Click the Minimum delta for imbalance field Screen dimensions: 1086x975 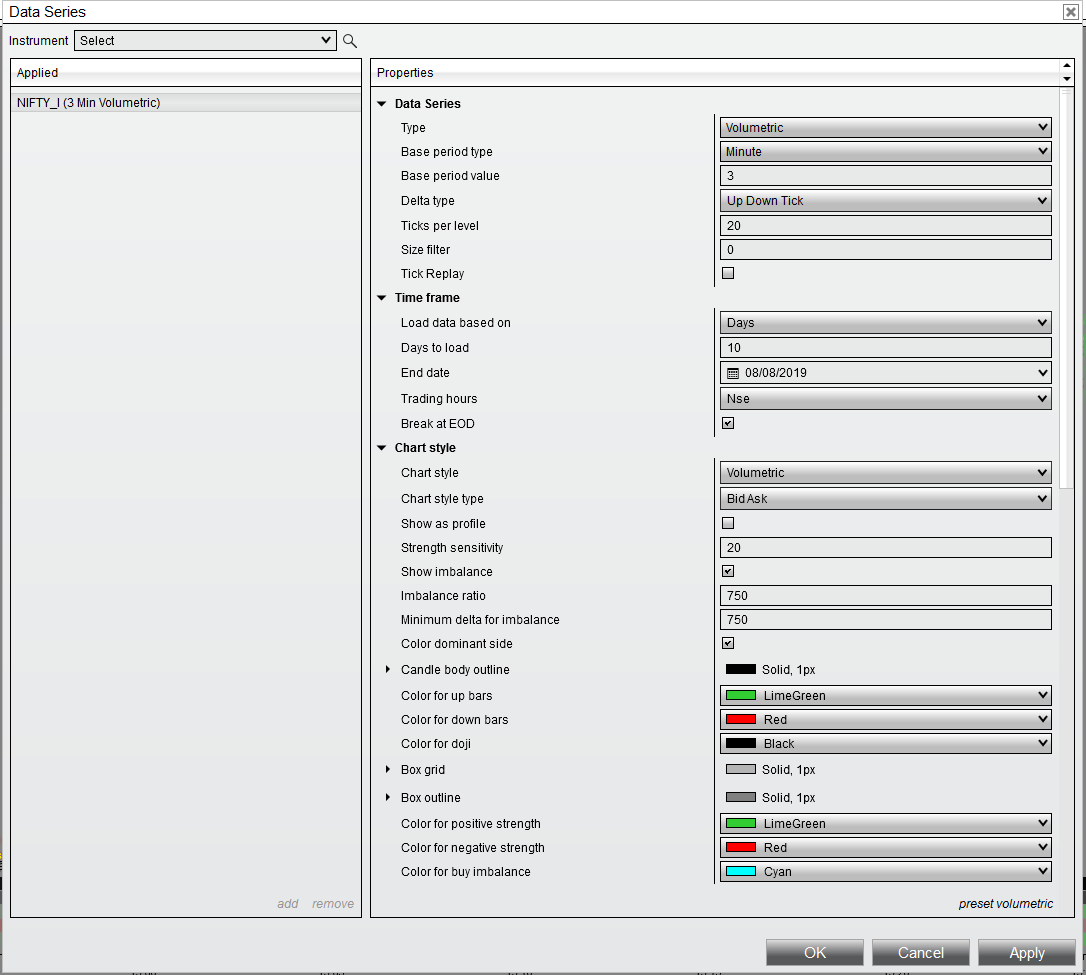[x=885, y=620]
